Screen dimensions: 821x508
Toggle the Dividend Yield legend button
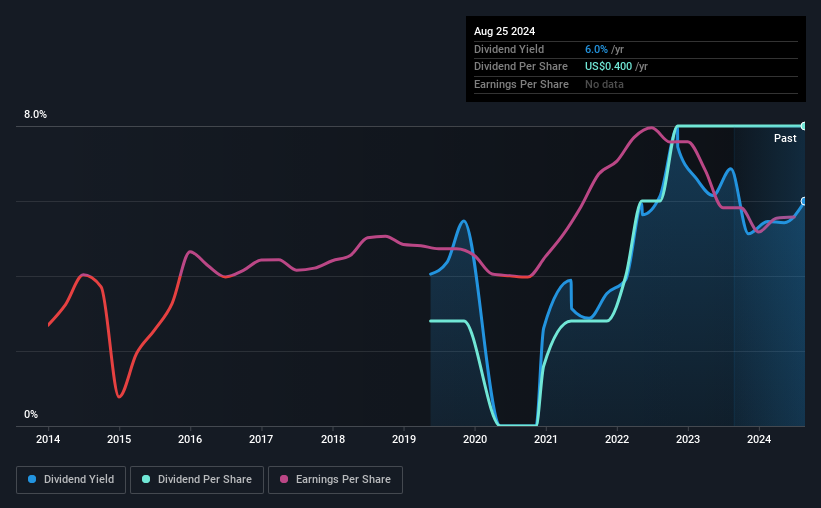[71, 480]
